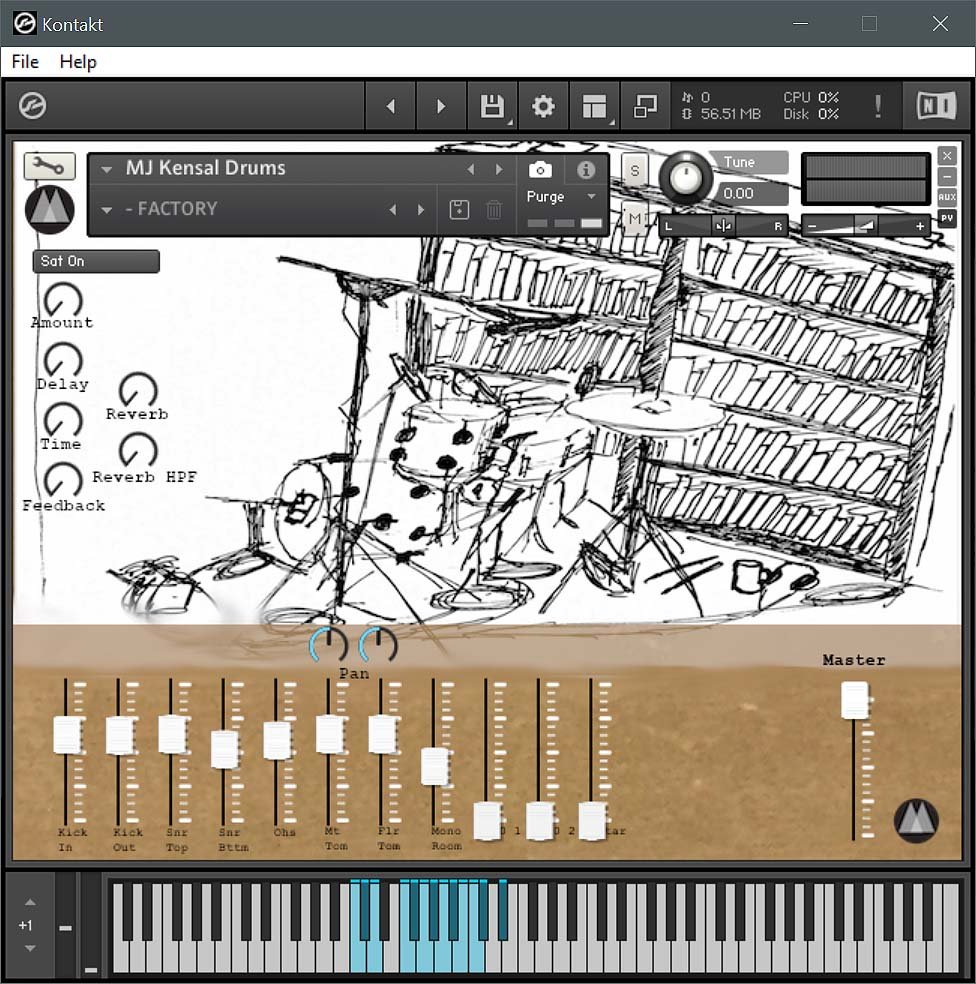This screenshot has width=976, height=984.
Task: Click the save disk icon in toolbar
Action: 492,106
